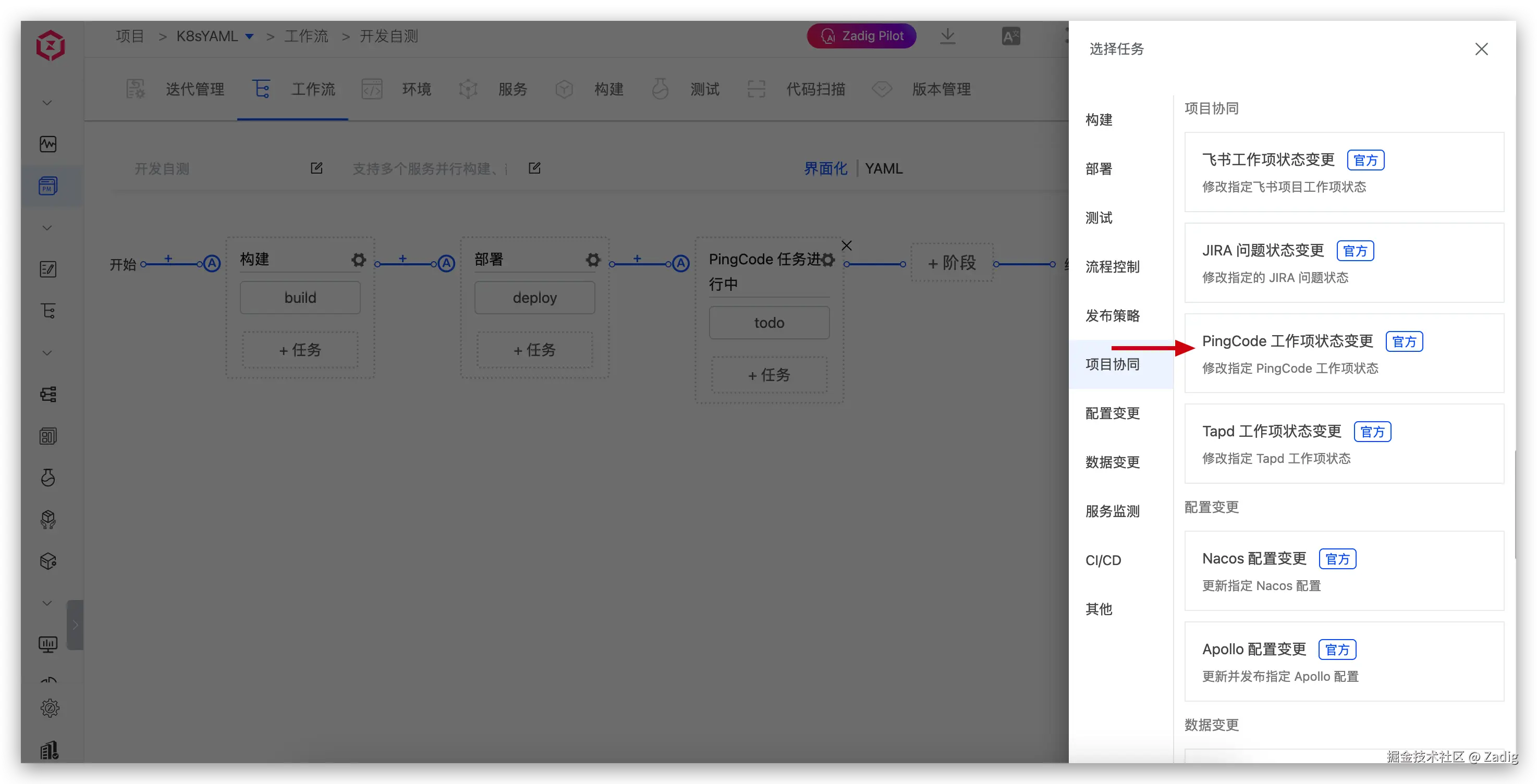
Task: Open settings gear on the 部署 stage
Action: [x=592, y=260]
